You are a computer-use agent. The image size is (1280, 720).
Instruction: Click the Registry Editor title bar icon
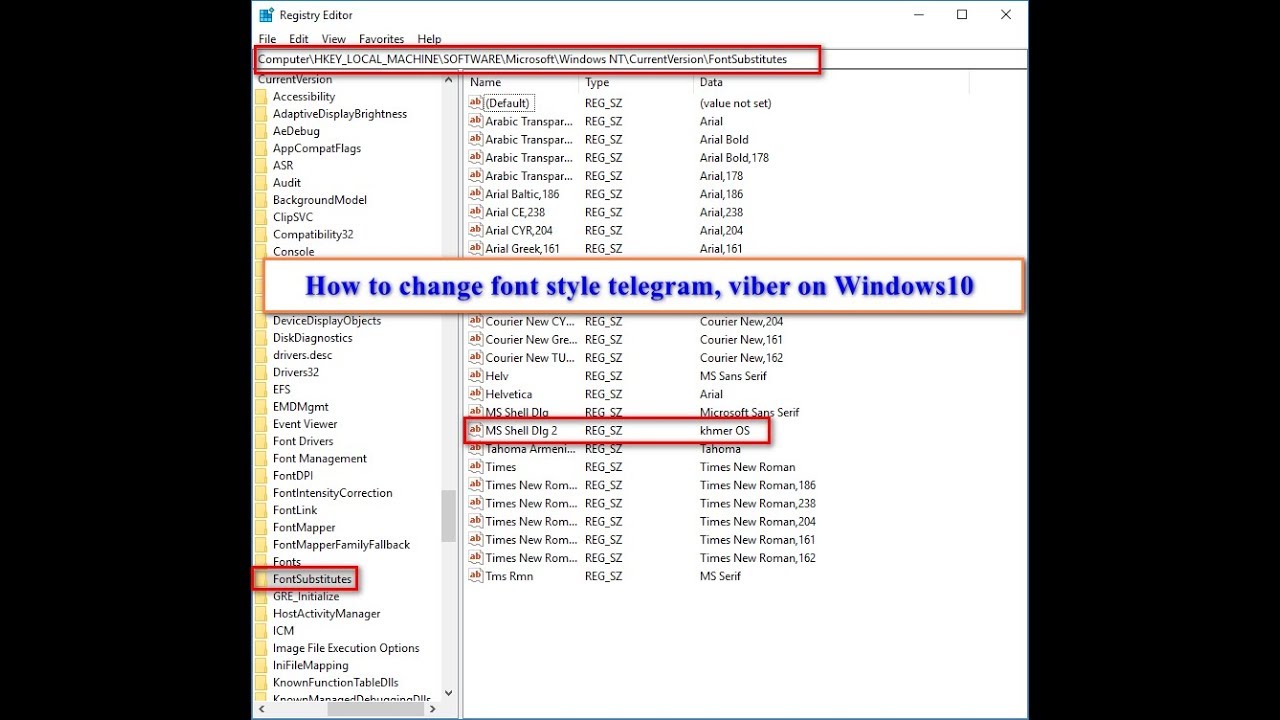(266, 15)
